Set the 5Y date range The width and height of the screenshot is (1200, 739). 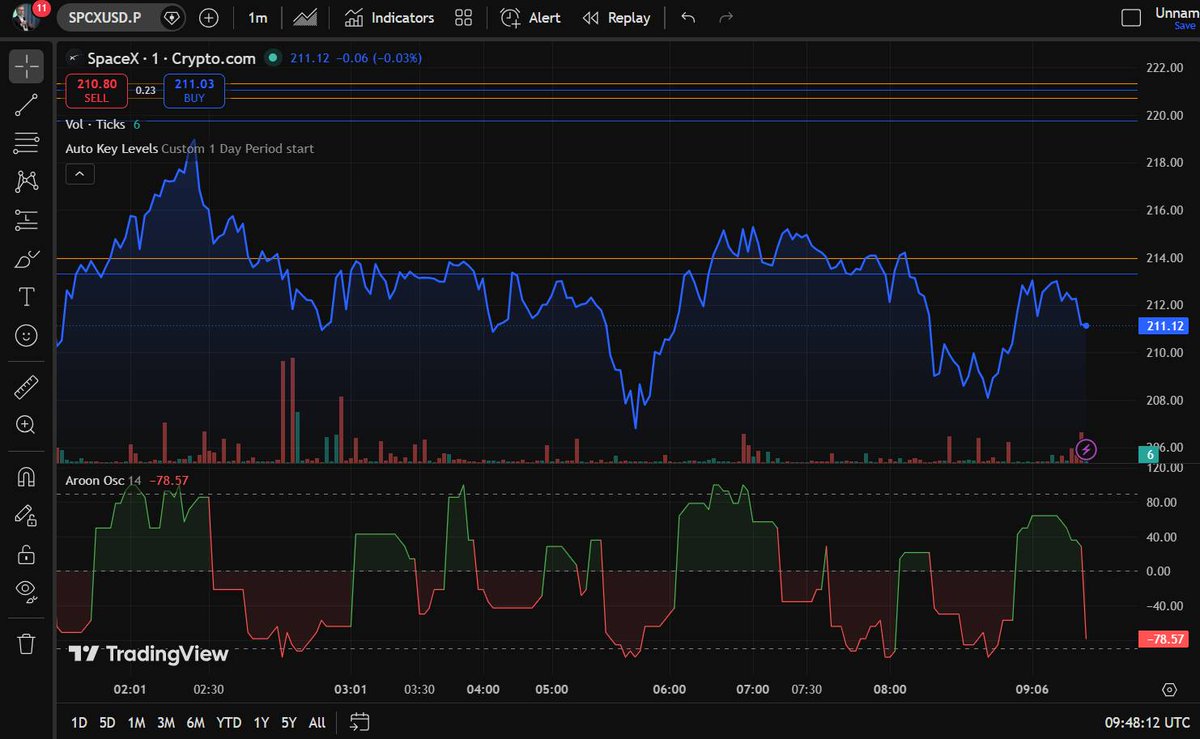click(289, 722)
